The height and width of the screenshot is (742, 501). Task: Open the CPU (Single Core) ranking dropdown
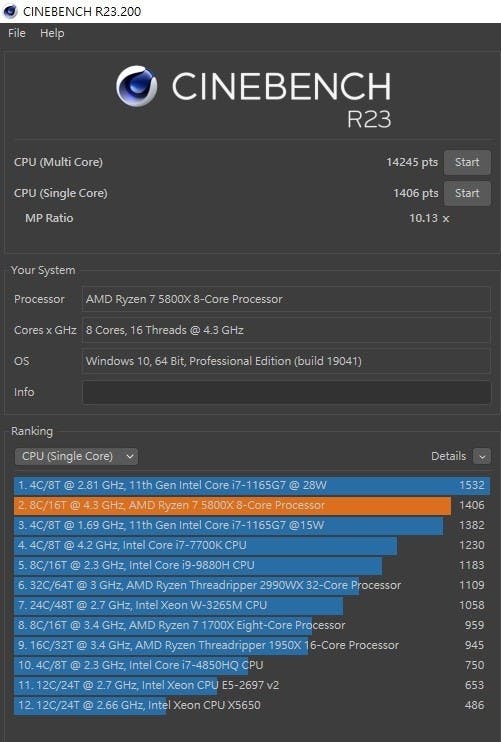[76, 456]
